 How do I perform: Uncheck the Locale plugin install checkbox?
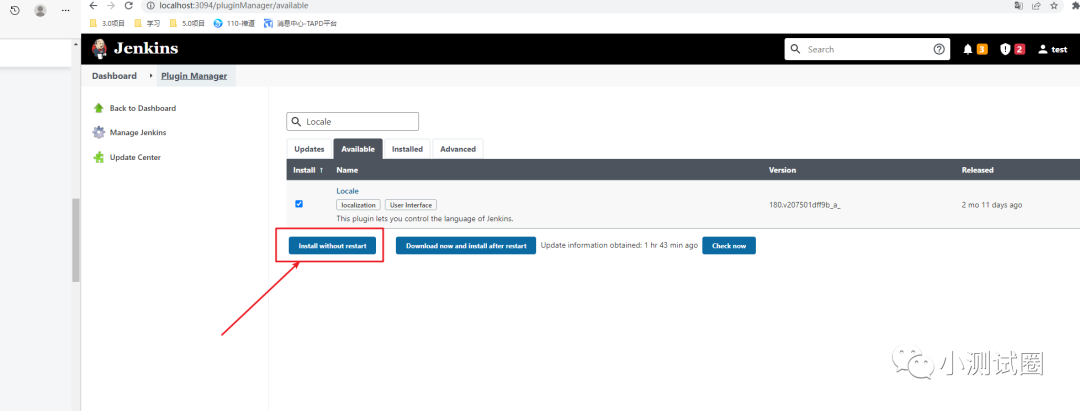(298, 204)
